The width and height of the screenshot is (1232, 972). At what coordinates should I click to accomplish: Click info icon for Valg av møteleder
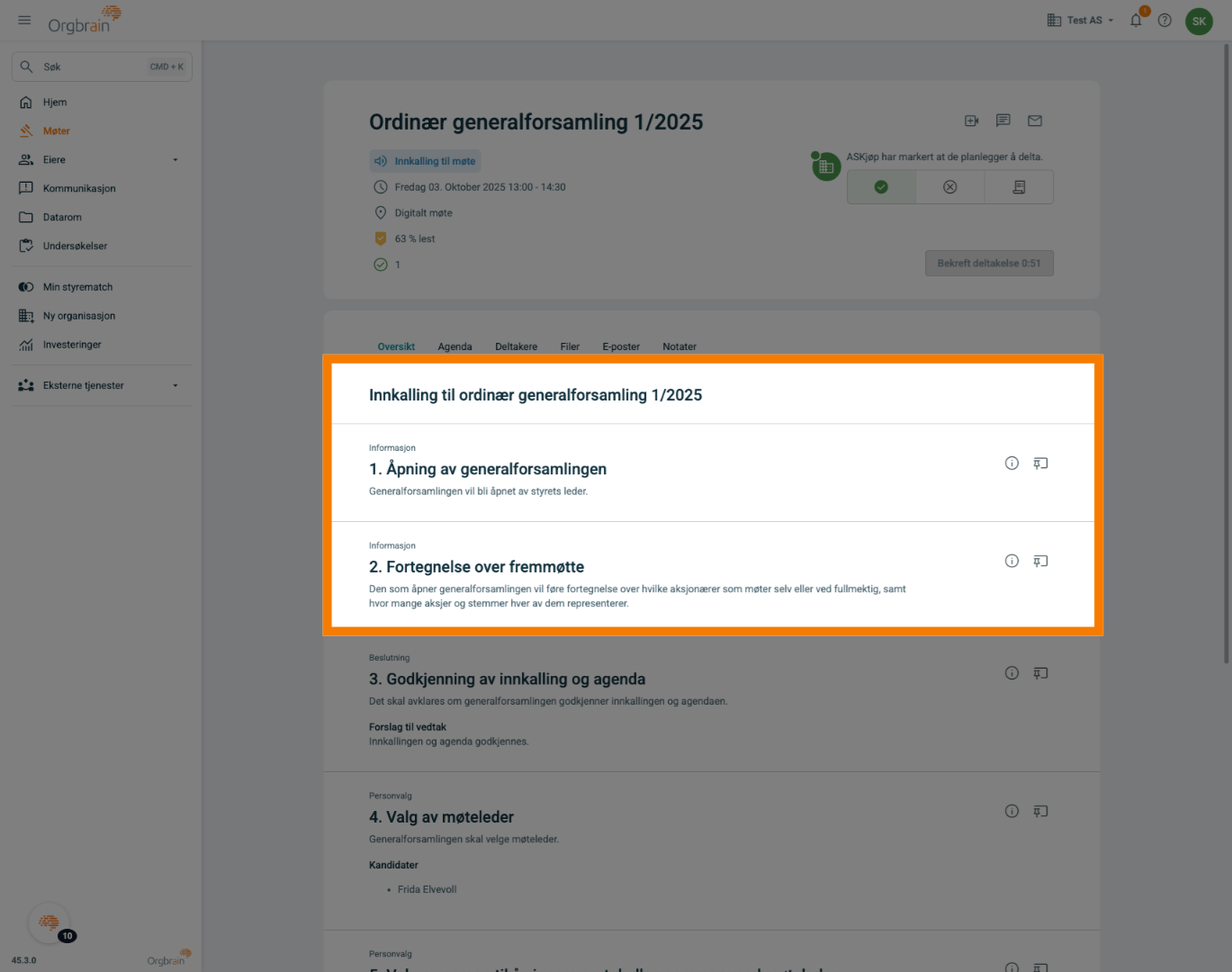point(1012,812)
